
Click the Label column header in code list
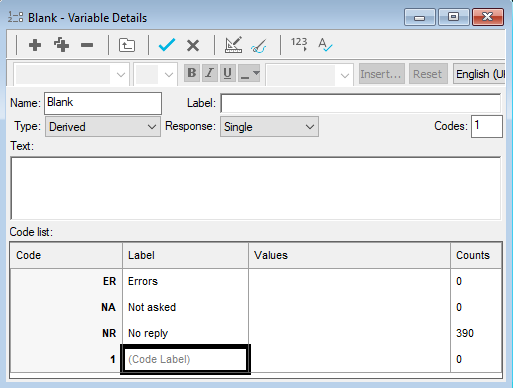point(185,255)
